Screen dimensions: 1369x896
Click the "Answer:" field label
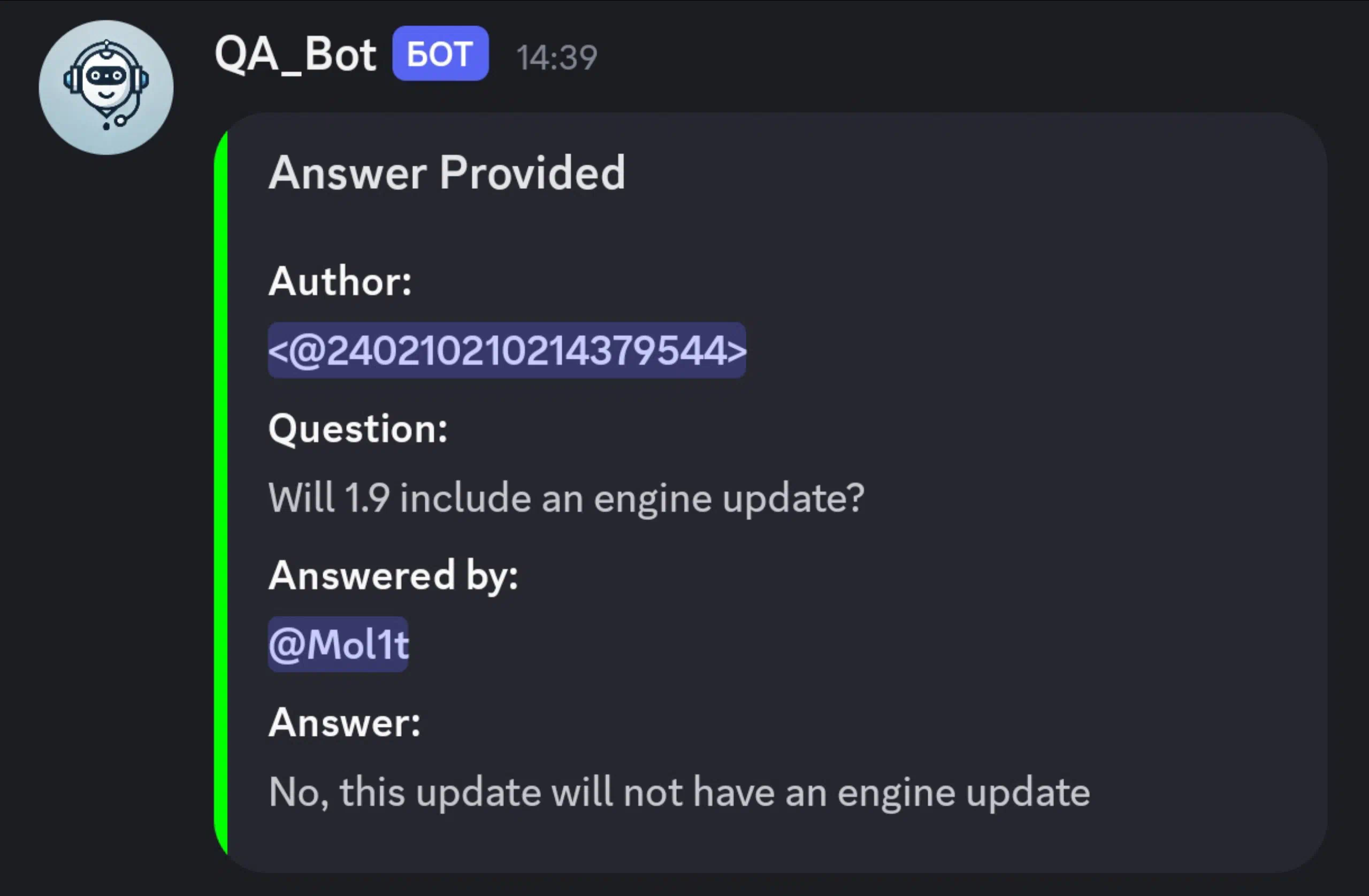point(345,723)
